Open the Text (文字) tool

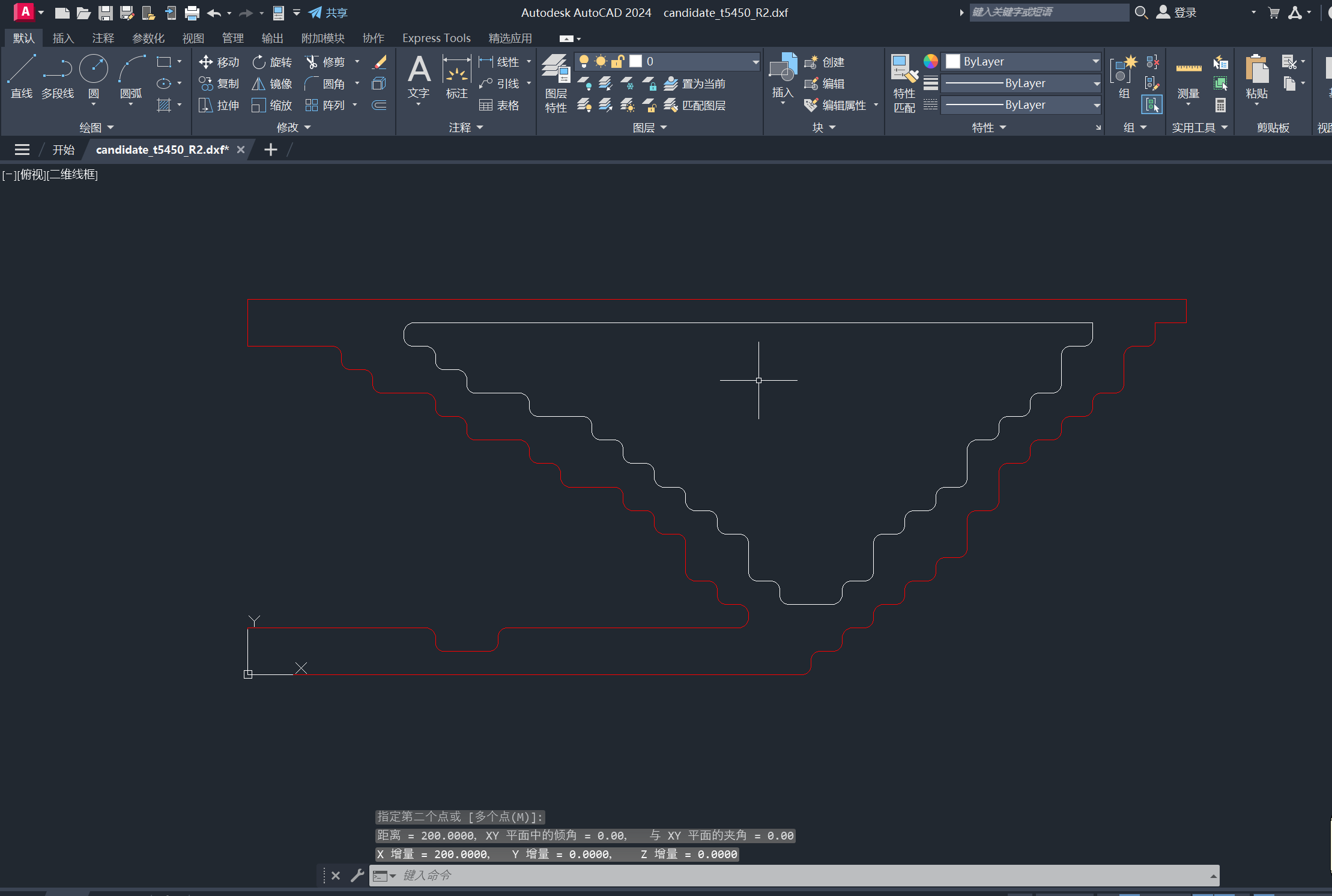(x=419, y=76)
